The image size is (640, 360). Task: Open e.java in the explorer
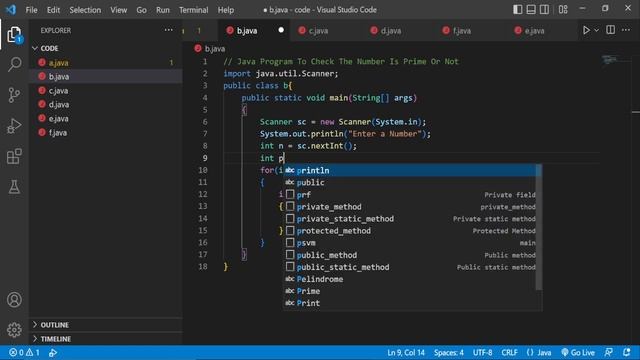pyautogui.click(x=106, y=119)
